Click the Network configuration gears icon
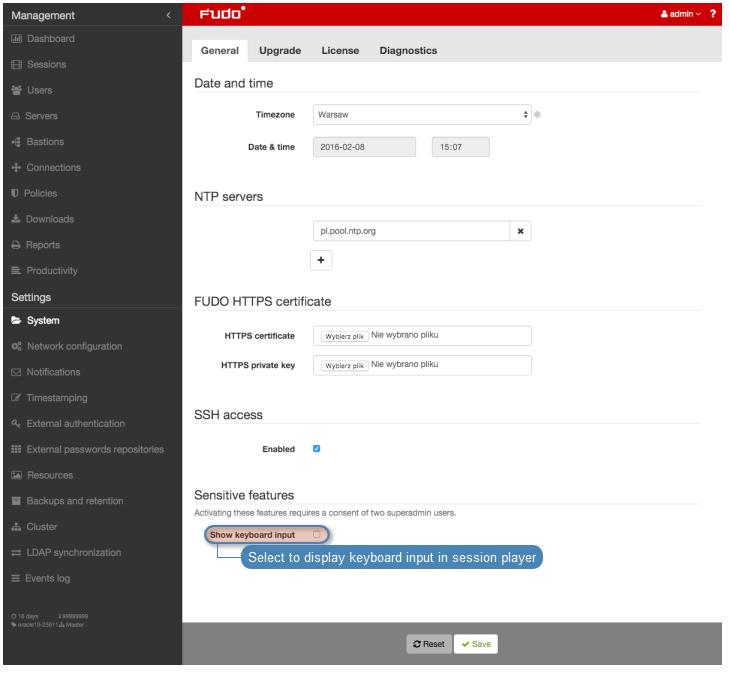The image size is (730, 673). [16, 347]
